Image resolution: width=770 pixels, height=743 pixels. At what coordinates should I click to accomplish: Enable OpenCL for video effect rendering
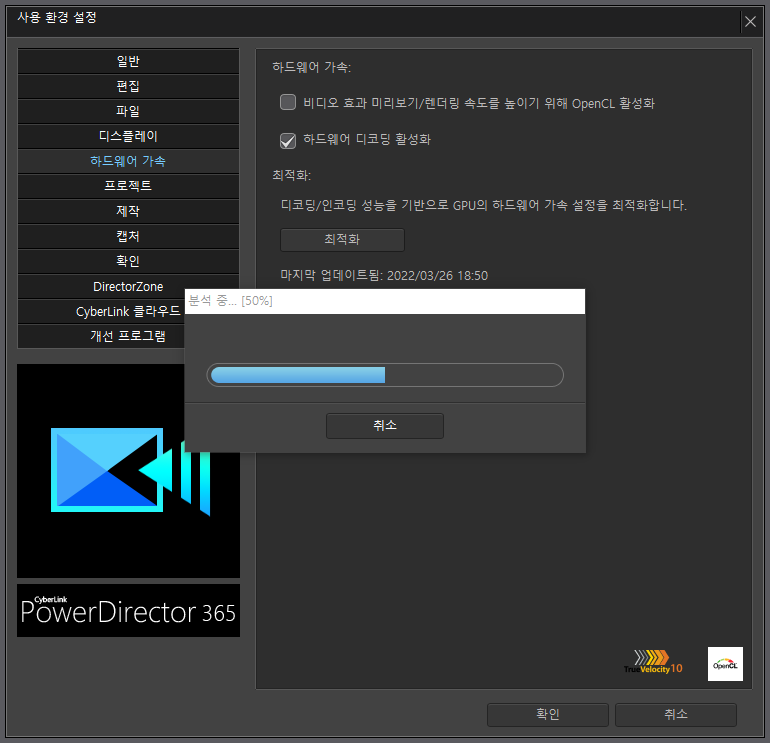(x=288, y=103)
